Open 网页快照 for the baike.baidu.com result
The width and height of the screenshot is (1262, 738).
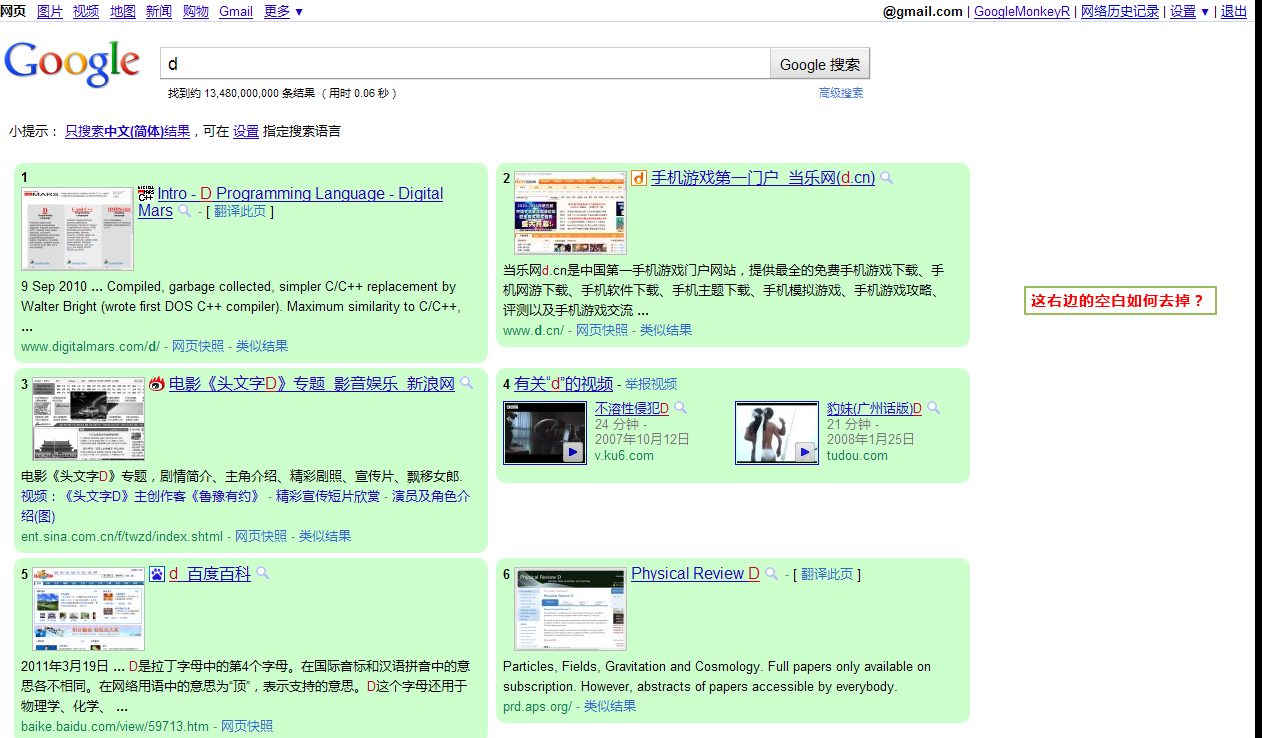(247, 726)
